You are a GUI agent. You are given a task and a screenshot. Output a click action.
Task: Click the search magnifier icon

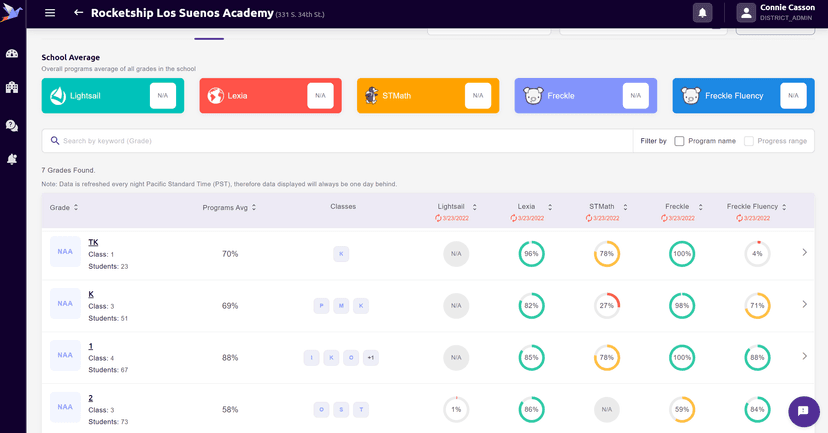coord(54,140)
